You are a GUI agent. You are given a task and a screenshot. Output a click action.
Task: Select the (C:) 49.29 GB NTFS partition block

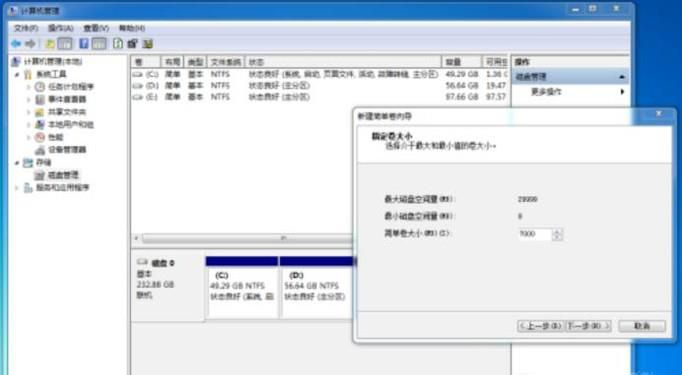pyautogui.click(x=242, y=287)
